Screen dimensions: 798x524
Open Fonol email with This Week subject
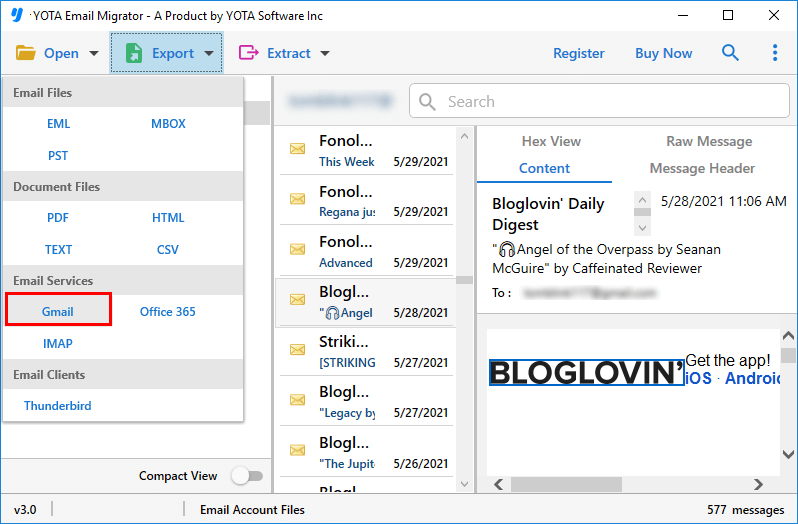pos(366,150)
